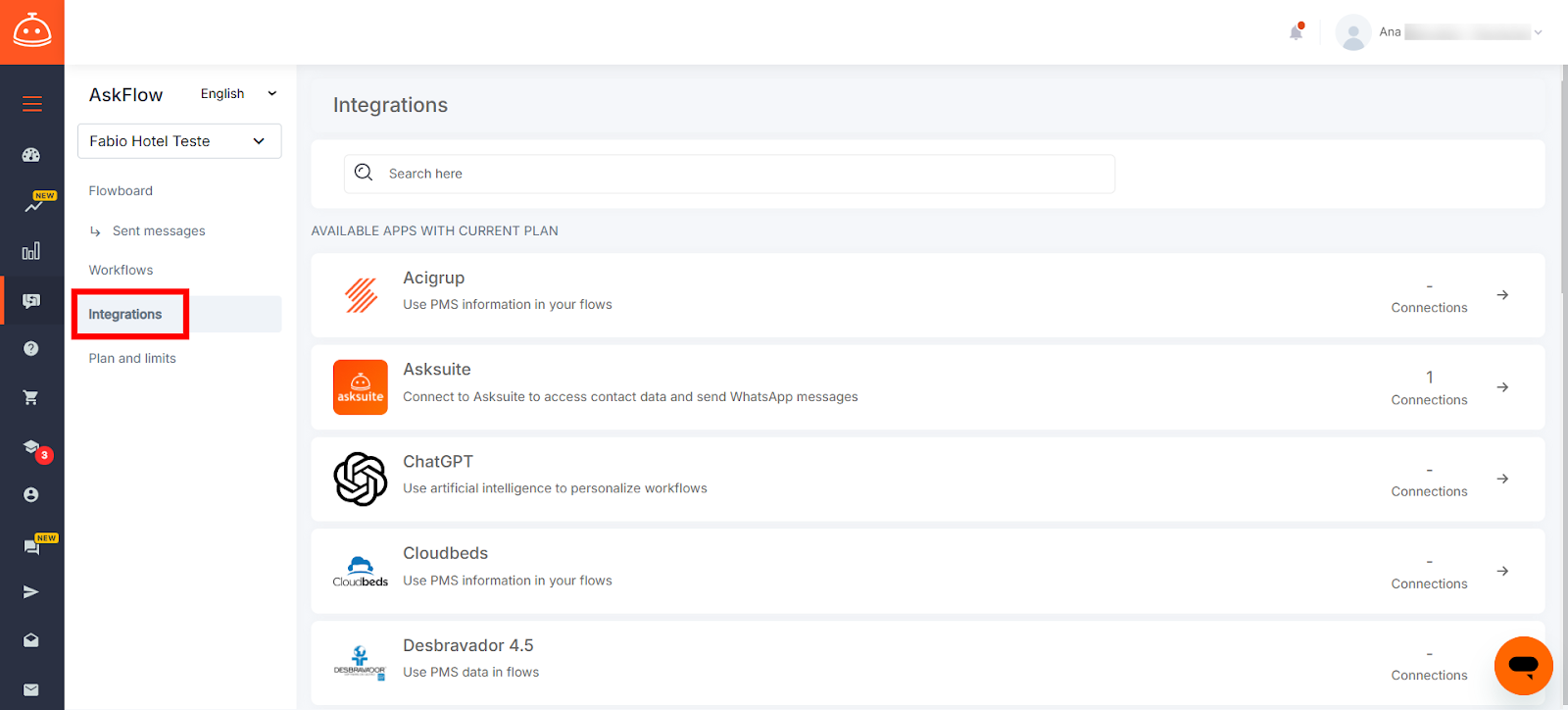Click Connections label in the ChatGPT row
Image resolution: width=1568 pixels, height=710 pixels.
(1430, 492)
